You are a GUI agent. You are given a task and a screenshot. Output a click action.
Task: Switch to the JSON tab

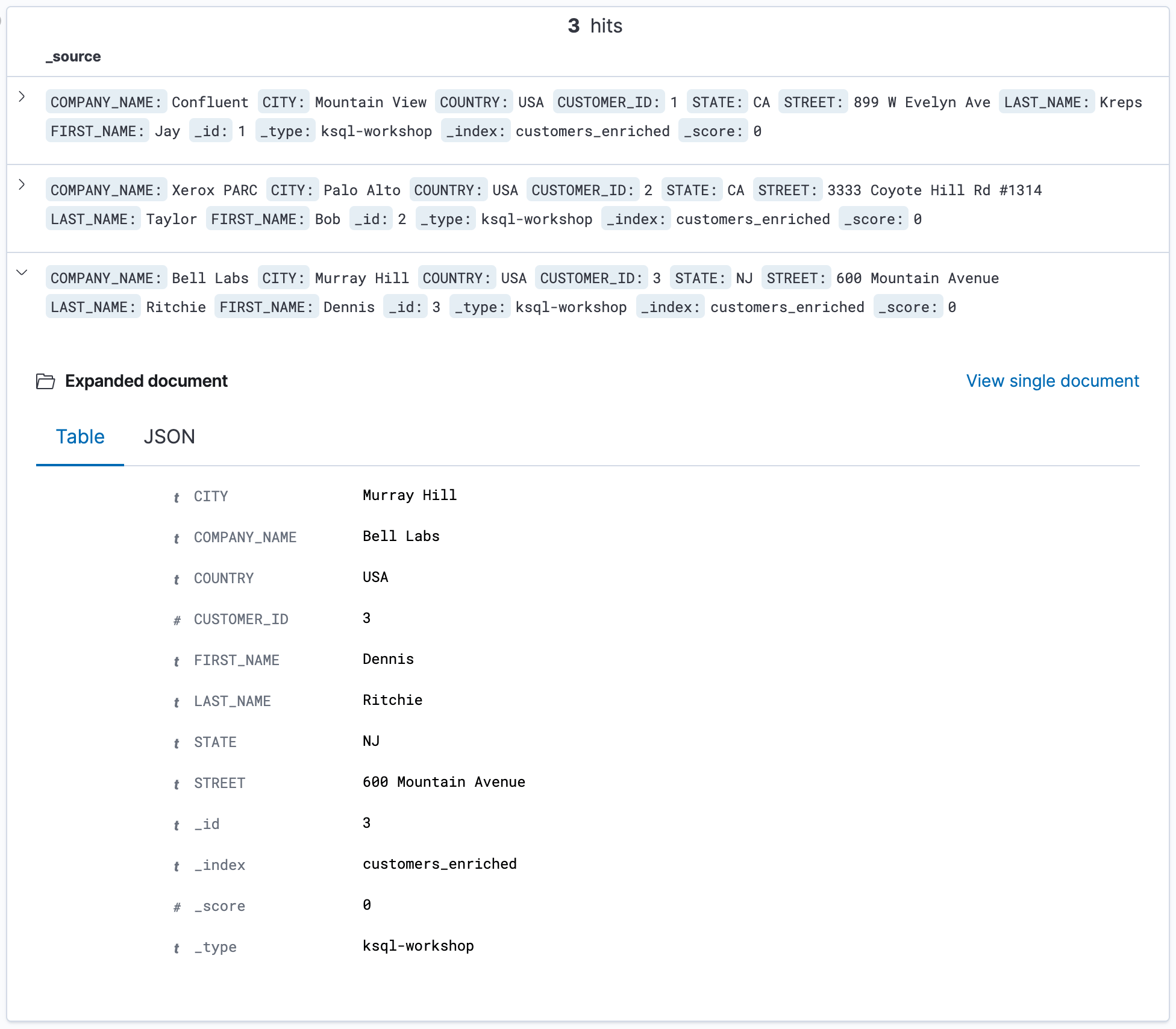[x=169, y=436]
